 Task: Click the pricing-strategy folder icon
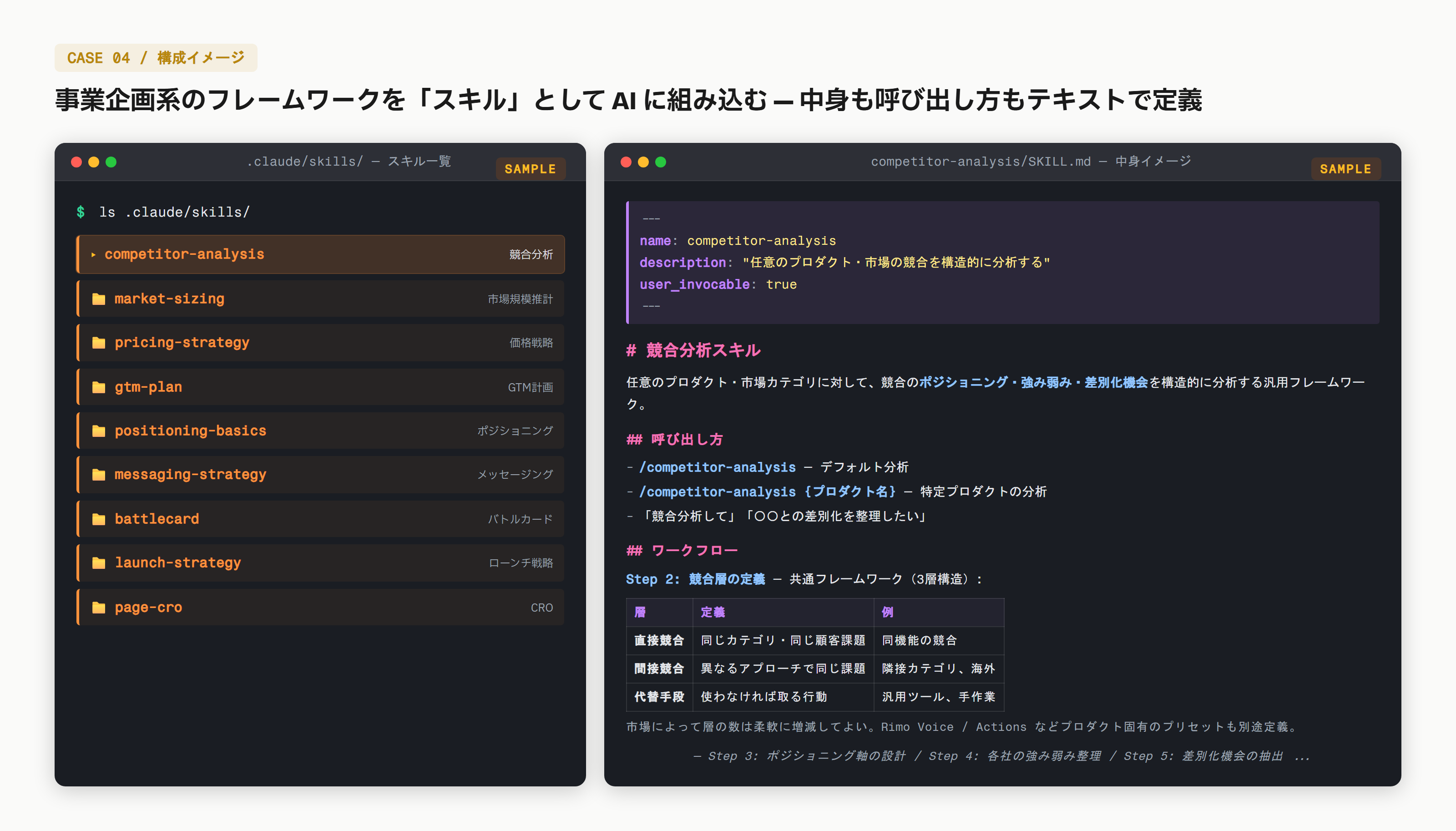tap(99, 343)
